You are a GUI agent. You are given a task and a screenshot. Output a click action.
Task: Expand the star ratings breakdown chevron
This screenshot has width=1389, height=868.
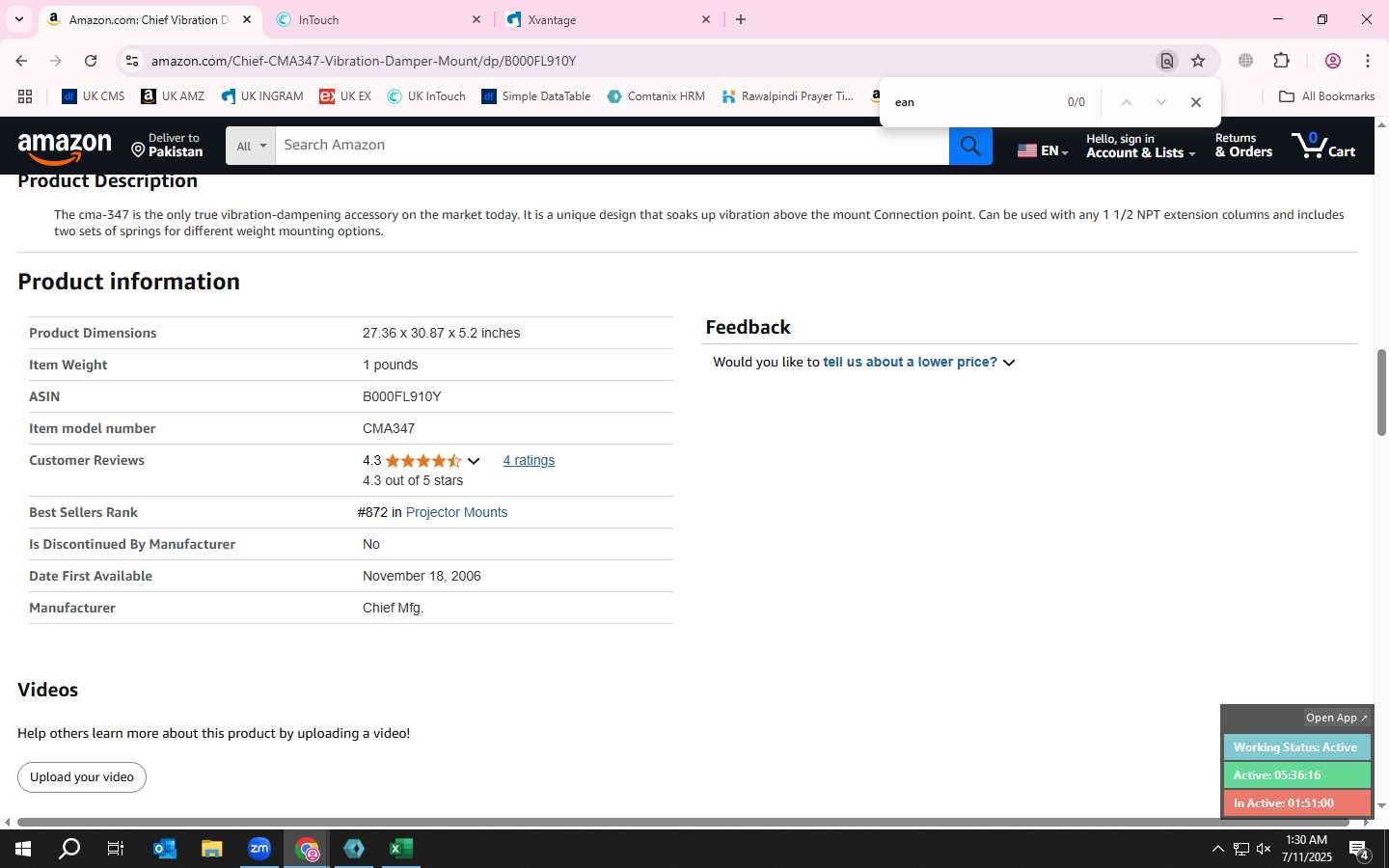474,461
